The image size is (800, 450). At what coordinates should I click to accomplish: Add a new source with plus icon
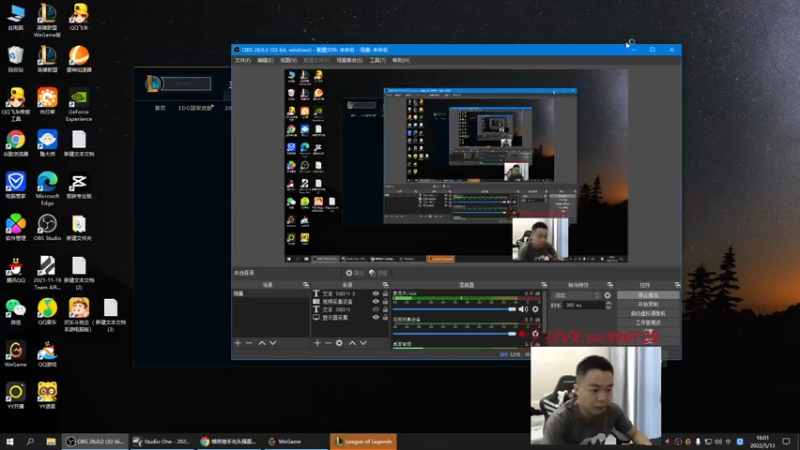coord(317,343)
